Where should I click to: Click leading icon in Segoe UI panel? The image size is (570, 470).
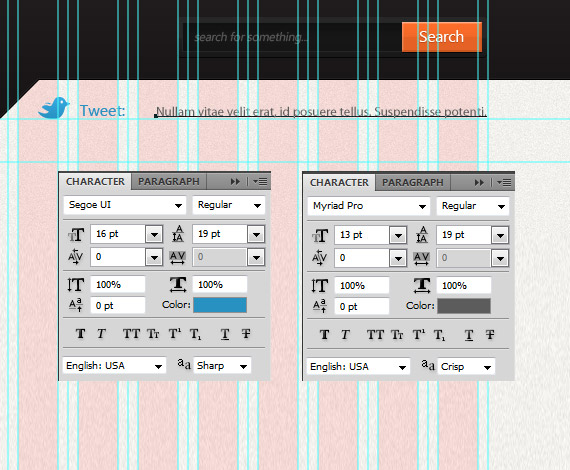click(178, 234)
